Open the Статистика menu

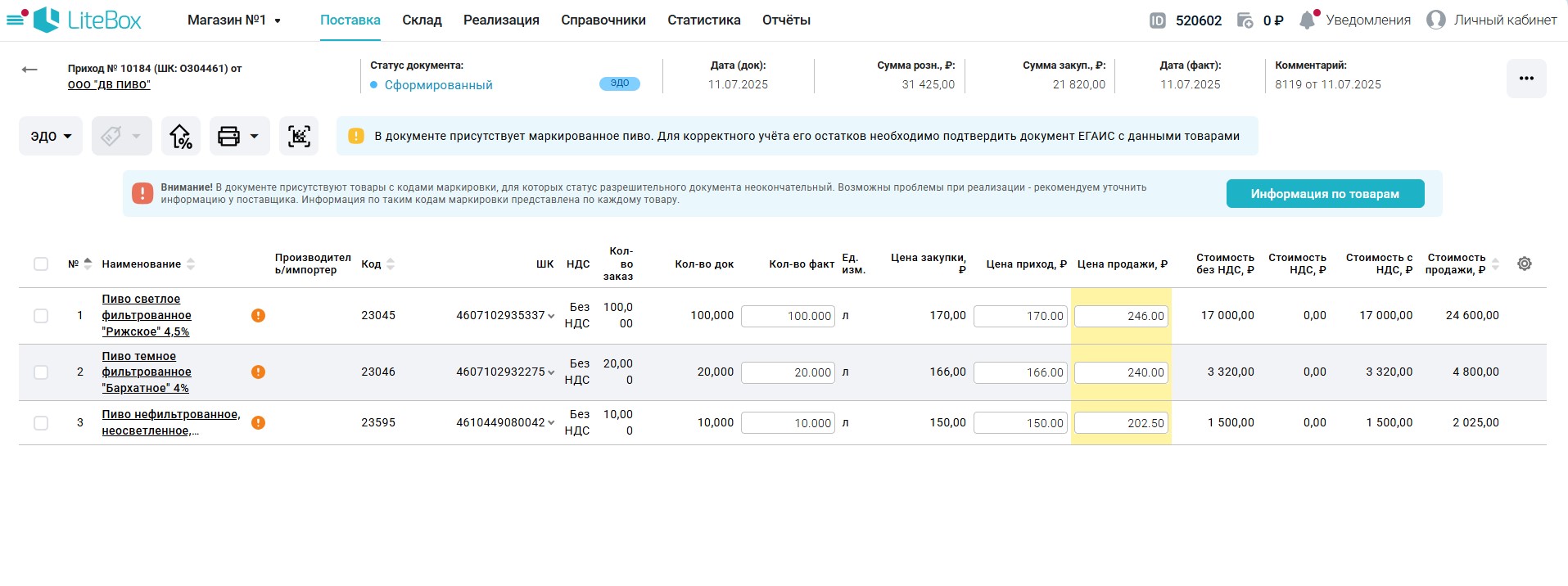pos(703,20)
